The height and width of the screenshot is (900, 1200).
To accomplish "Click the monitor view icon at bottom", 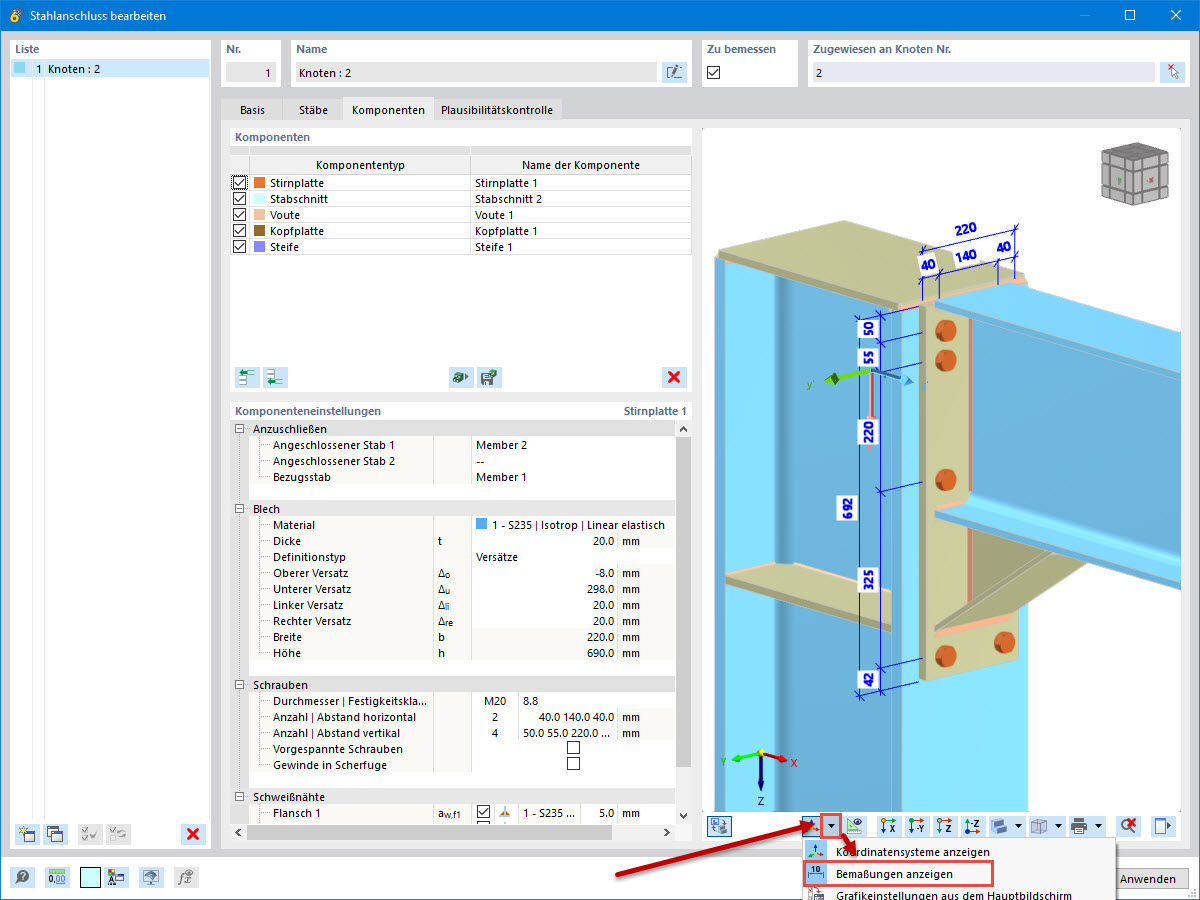I will coord(151,878).
